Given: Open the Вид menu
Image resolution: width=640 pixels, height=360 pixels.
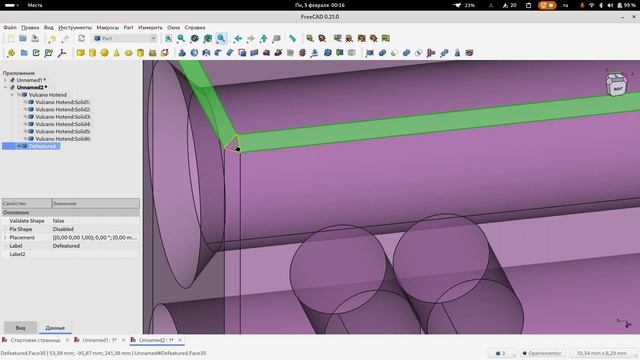Looking at the screenshot, I should (49, 27).
